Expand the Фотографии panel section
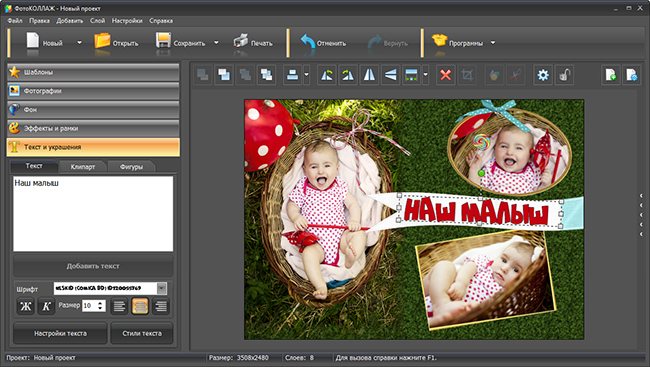 93,91
